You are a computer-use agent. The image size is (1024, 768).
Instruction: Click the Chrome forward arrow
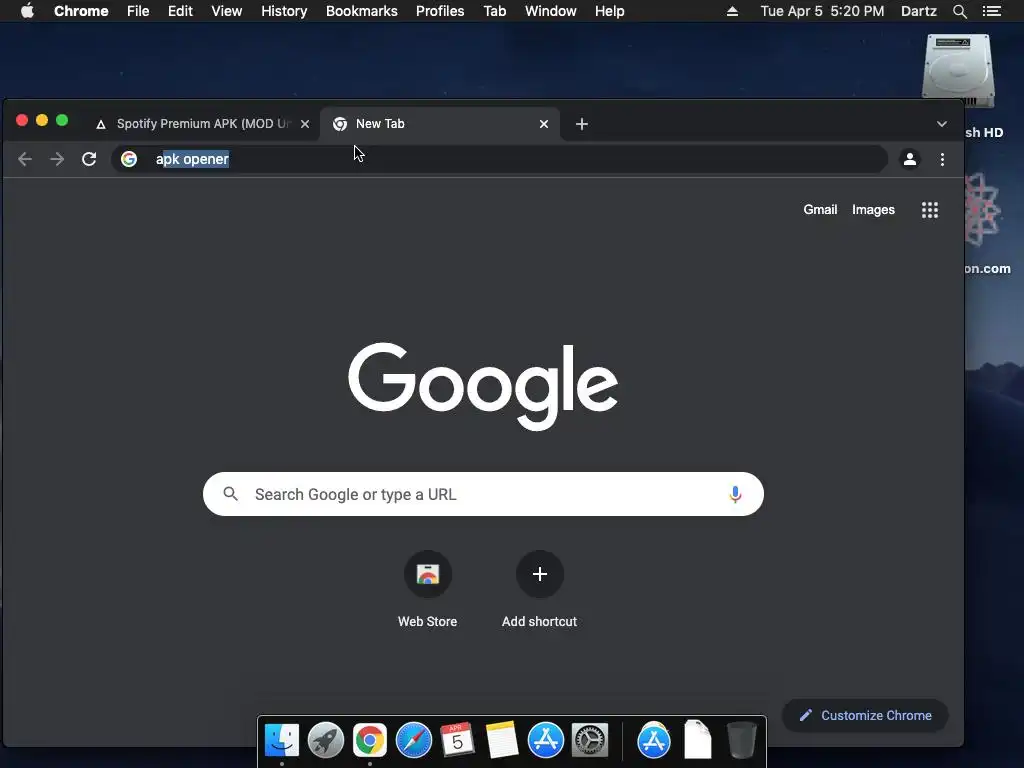pyautogui.click(x=57, y=159)
